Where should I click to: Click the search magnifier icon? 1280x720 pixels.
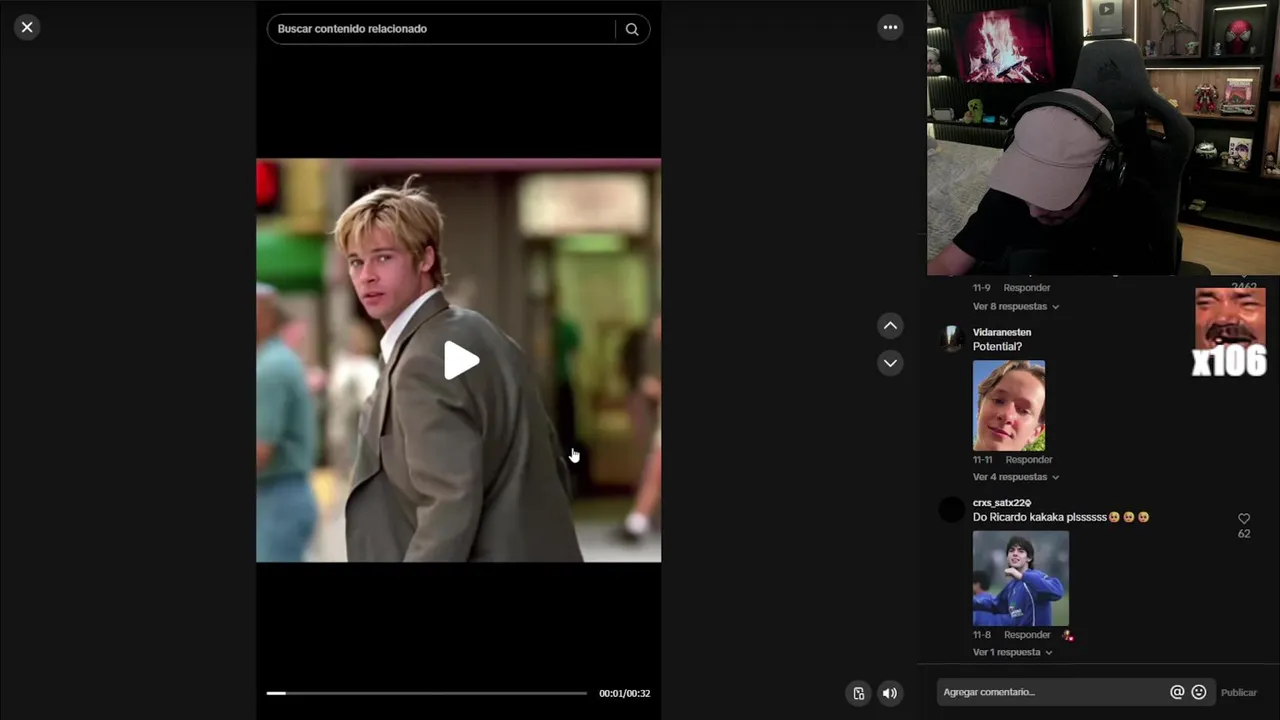click(x=632, y=29)
